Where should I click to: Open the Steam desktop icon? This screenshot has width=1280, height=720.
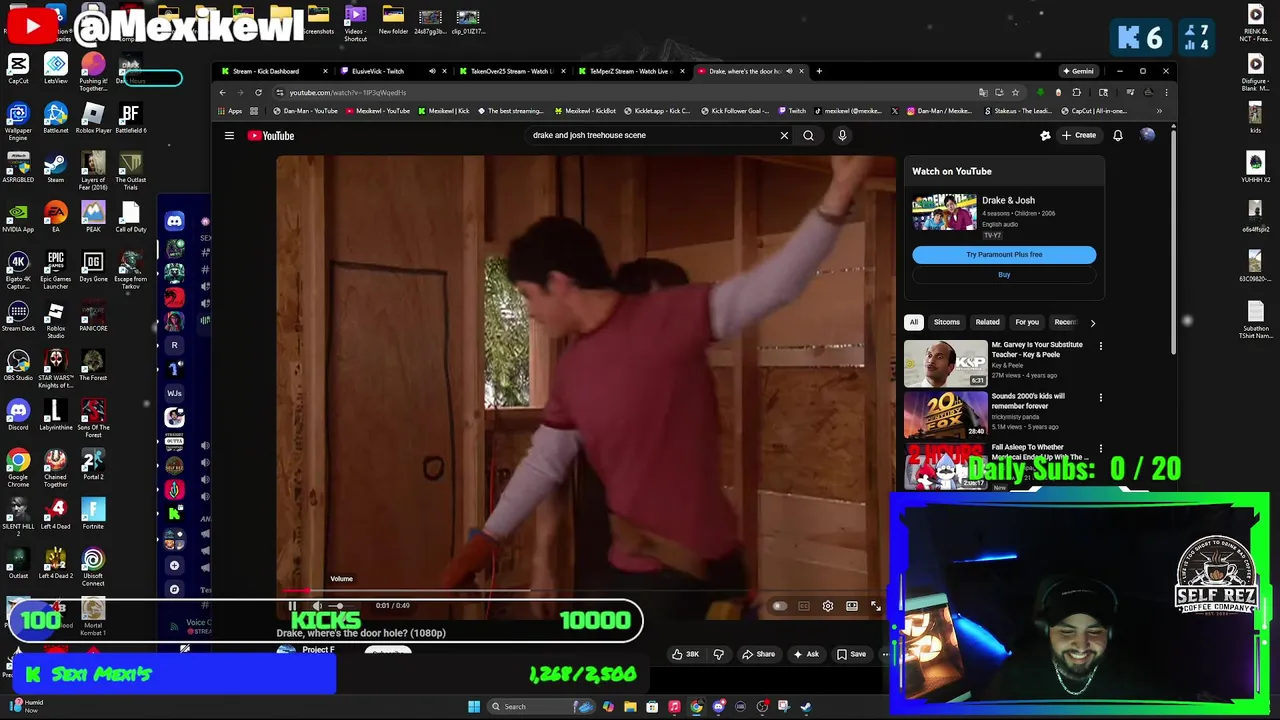(x=56, y=167)
